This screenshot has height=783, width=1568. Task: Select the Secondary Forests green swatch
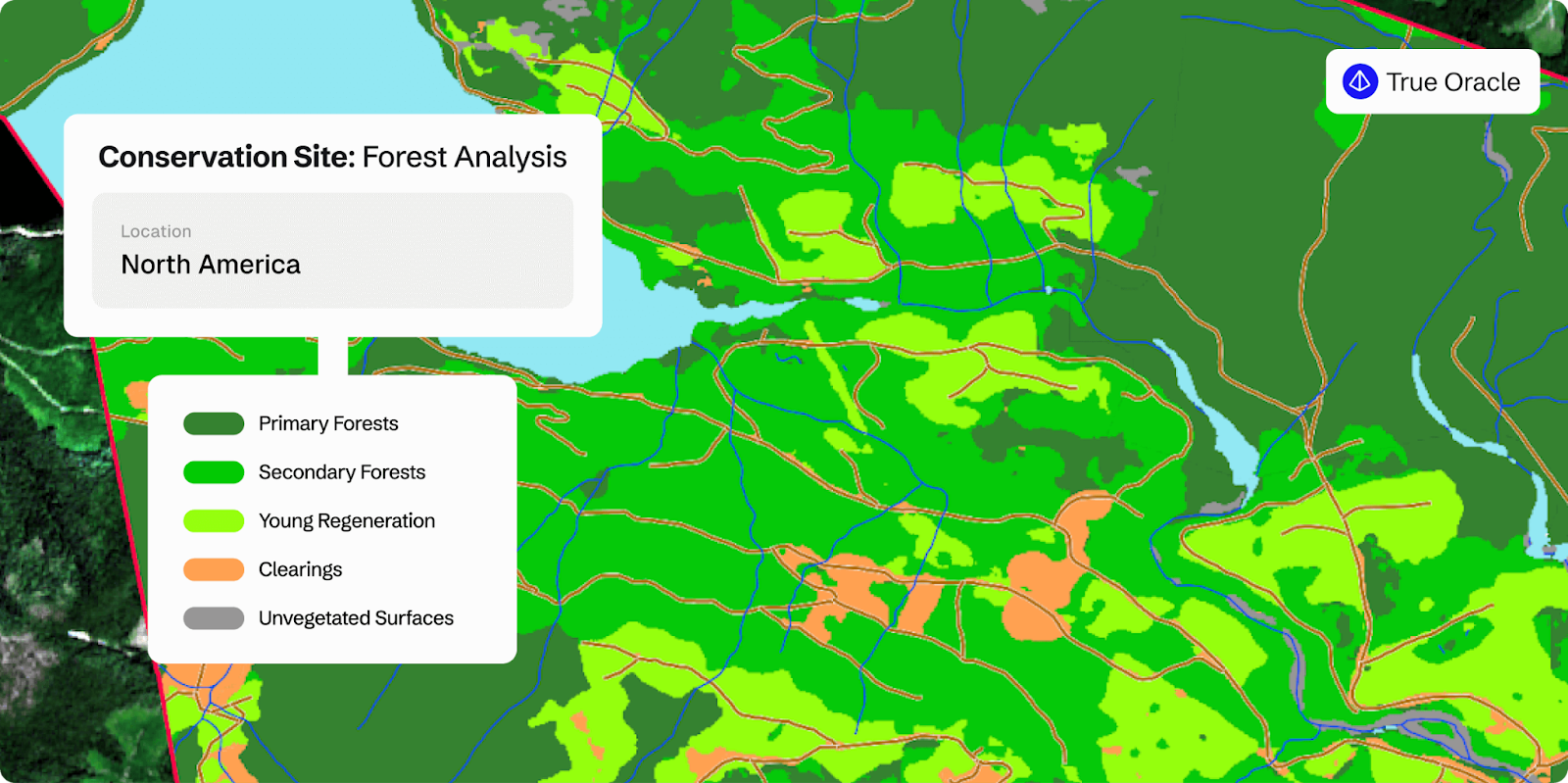click(214, 472)
